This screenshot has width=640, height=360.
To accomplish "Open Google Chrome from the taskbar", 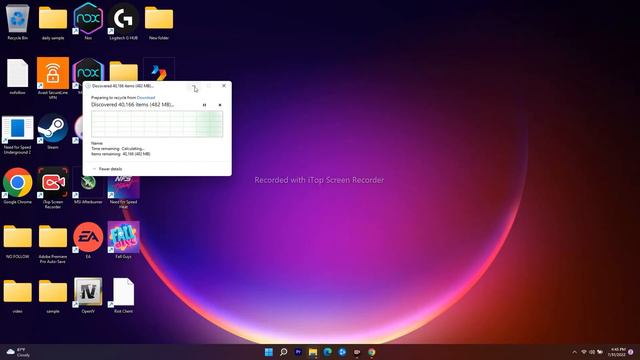I will (x=371, y=352).
